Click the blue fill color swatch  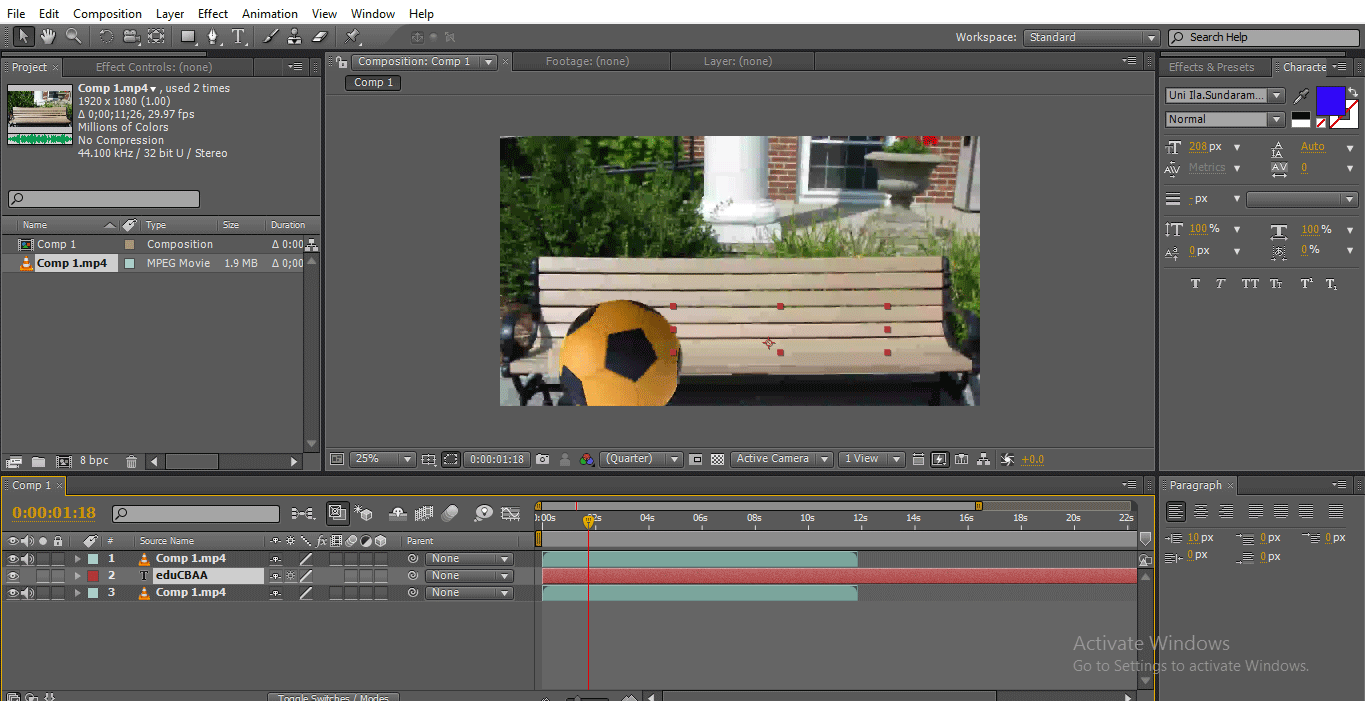(x=1330, y=101)
